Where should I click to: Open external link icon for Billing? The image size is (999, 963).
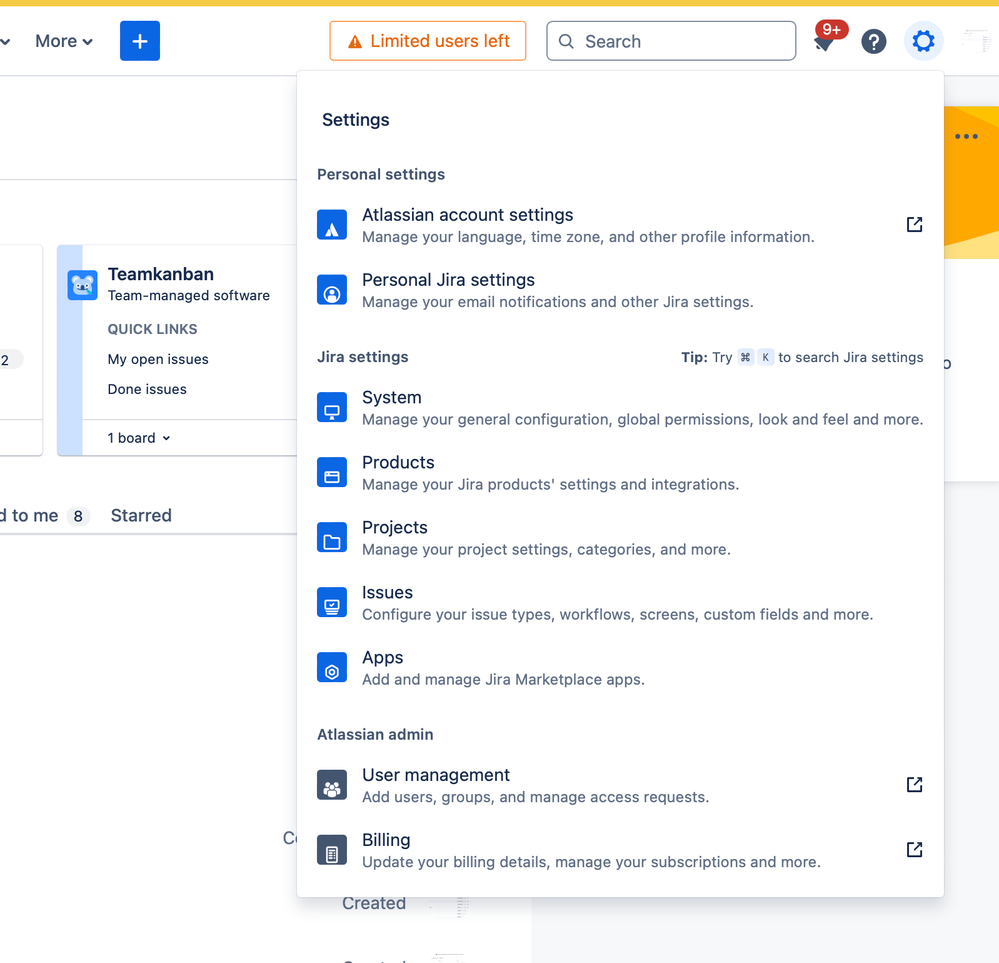point(914,850)
